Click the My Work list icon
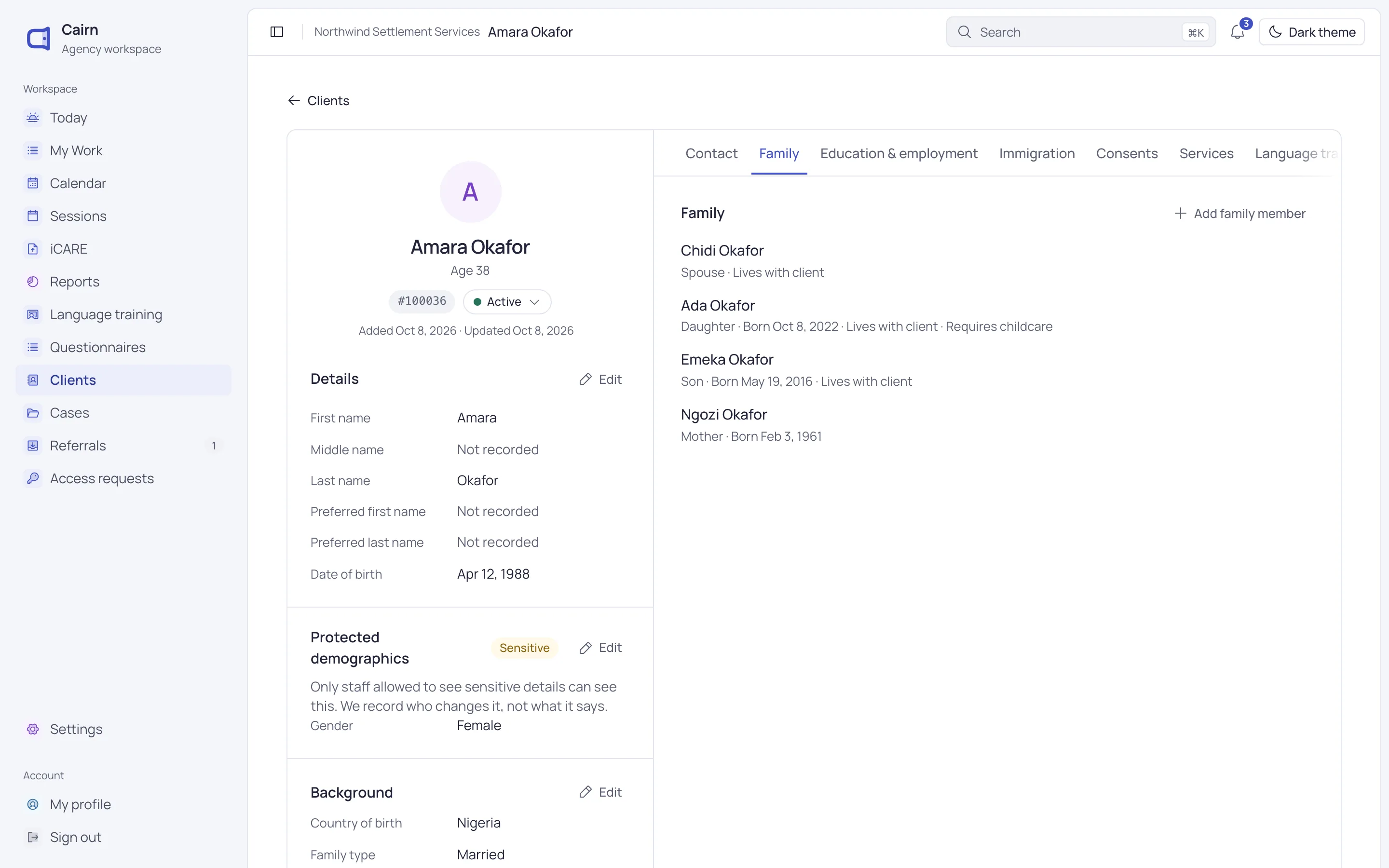Viewport: 1389px width, 868px height. tap(33, 150)
